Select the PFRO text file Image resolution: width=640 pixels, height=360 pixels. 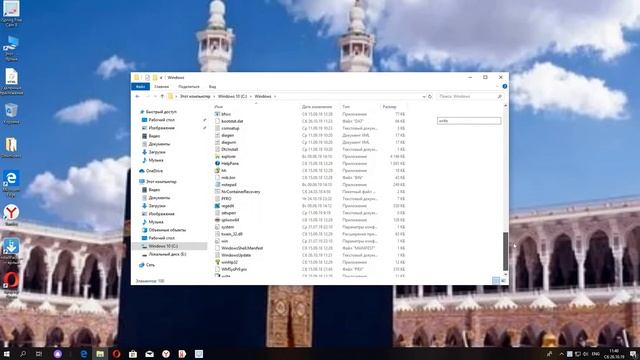pyautogui.click(x=226, y=199)
